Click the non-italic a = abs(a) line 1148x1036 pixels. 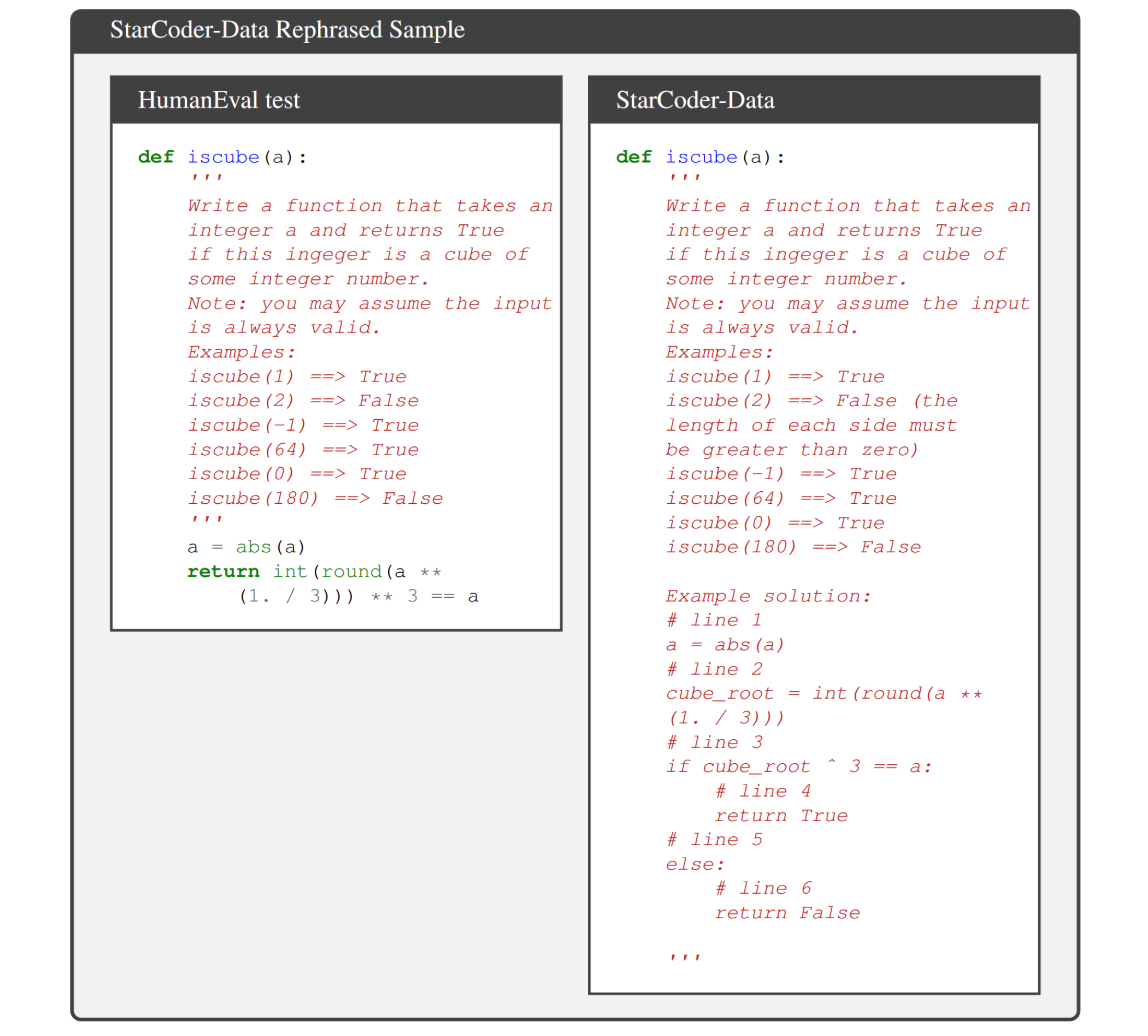tap(246, 547)
